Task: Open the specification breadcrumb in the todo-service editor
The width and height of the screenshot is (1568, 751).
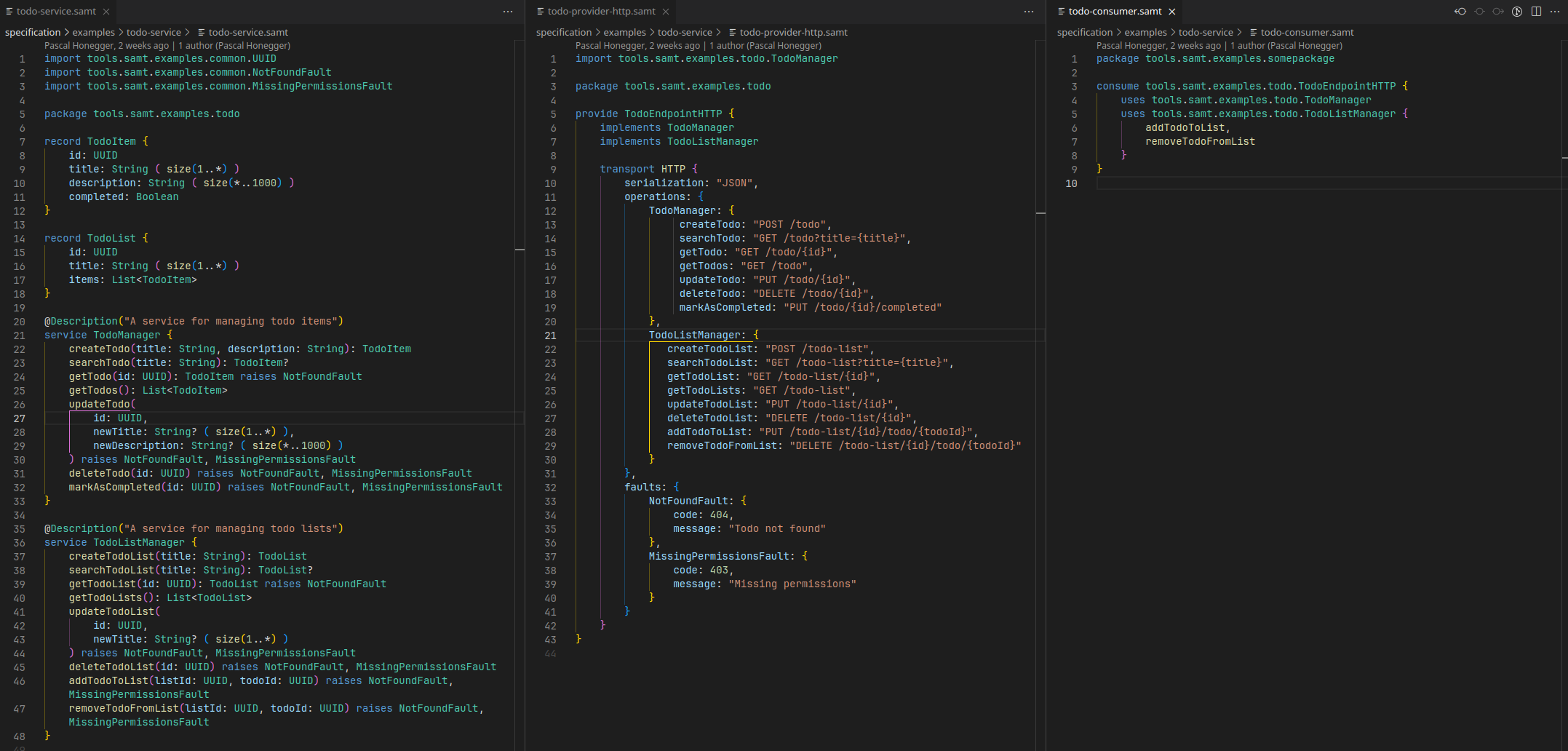Action: point(33,33)
